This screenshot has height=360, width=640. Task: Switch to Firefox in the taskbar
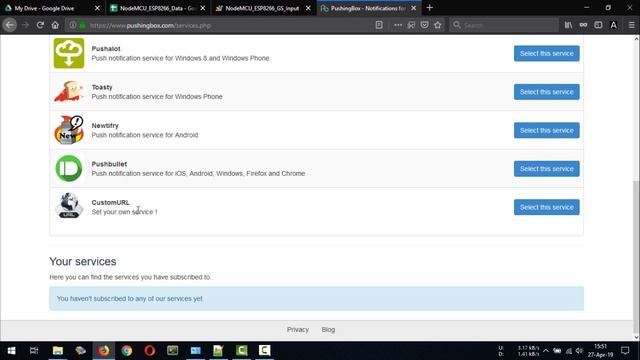click(104, 350)
